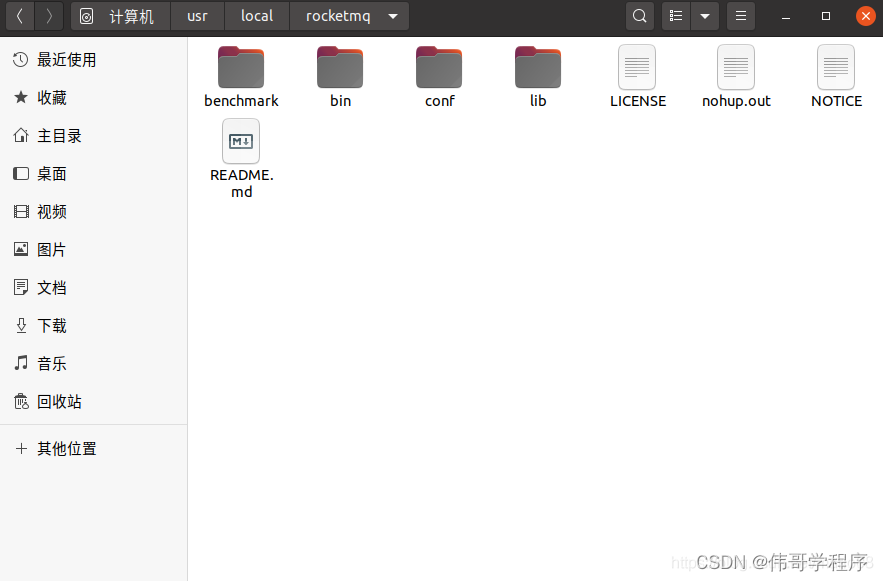The image size is (883, 581).
Task: Go forward with the right arrow button
Action: coord(49,16)
